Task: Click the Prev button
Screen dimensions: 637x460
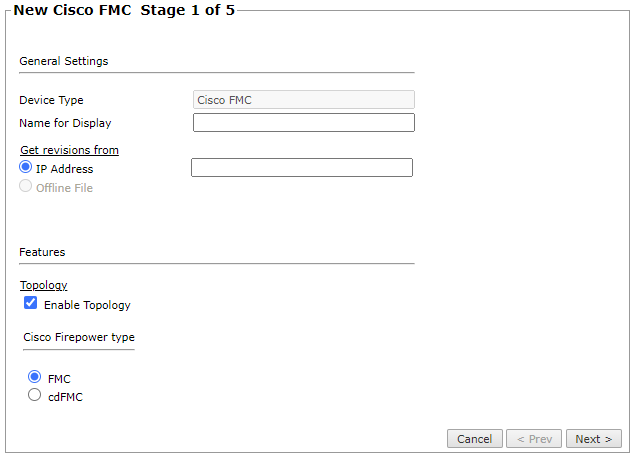Action: click(x=530, y=439)
